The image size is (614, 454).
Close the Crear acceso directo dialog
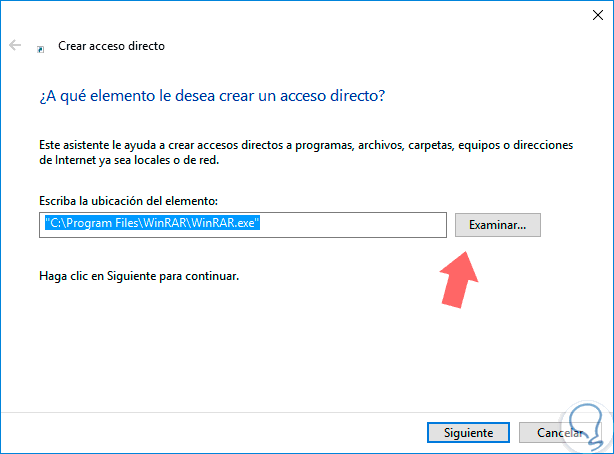pyautogui.click(x=591, y=14)
